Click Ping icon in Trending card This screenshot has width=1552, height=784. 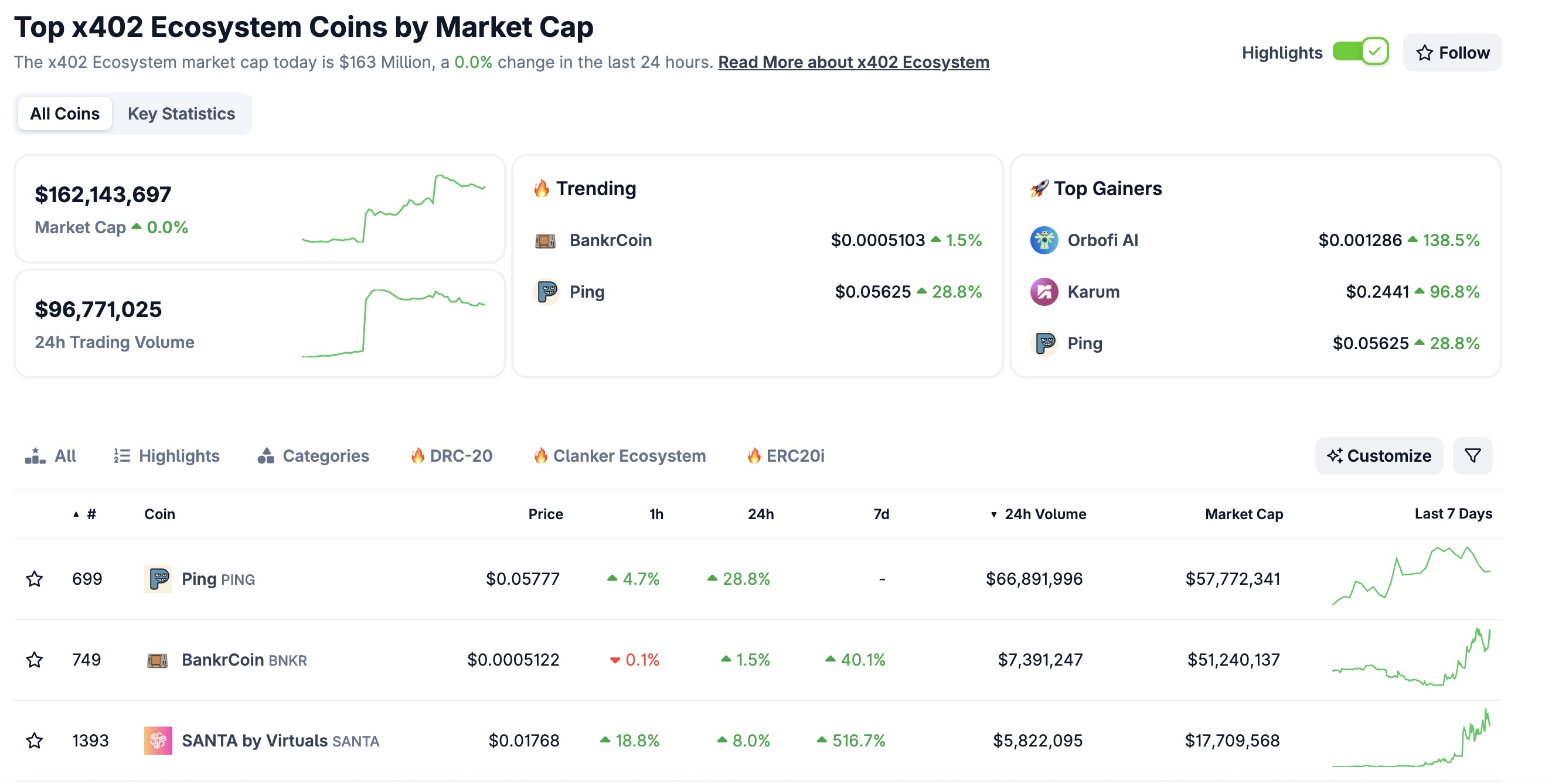click(546, 292)
